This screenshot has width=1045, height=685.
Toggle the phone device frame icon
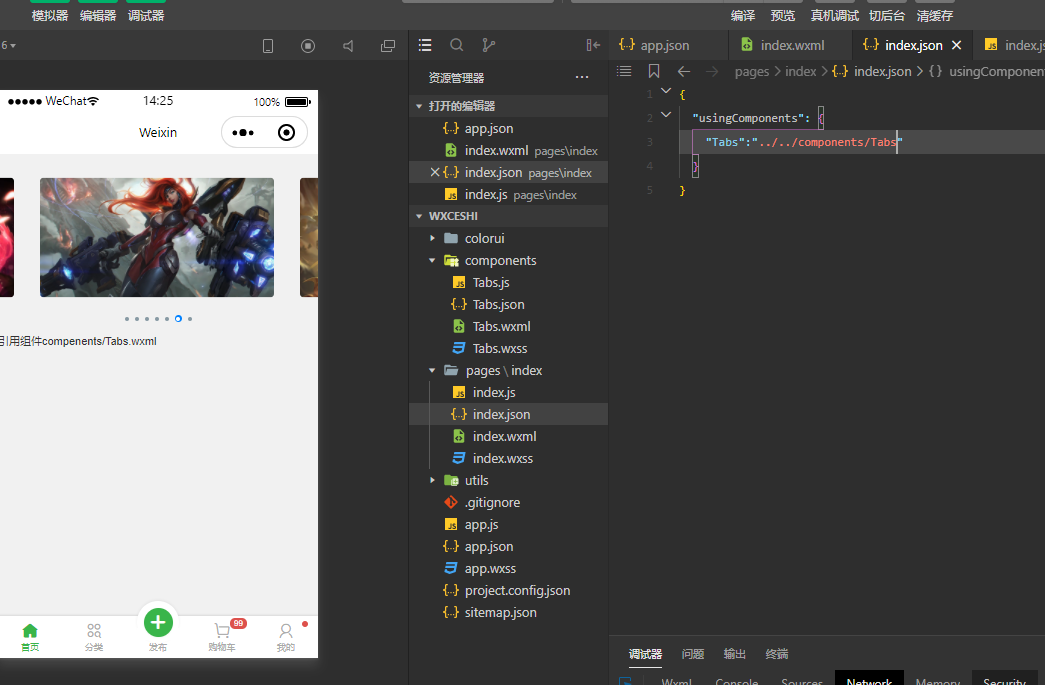click(268, 46)
